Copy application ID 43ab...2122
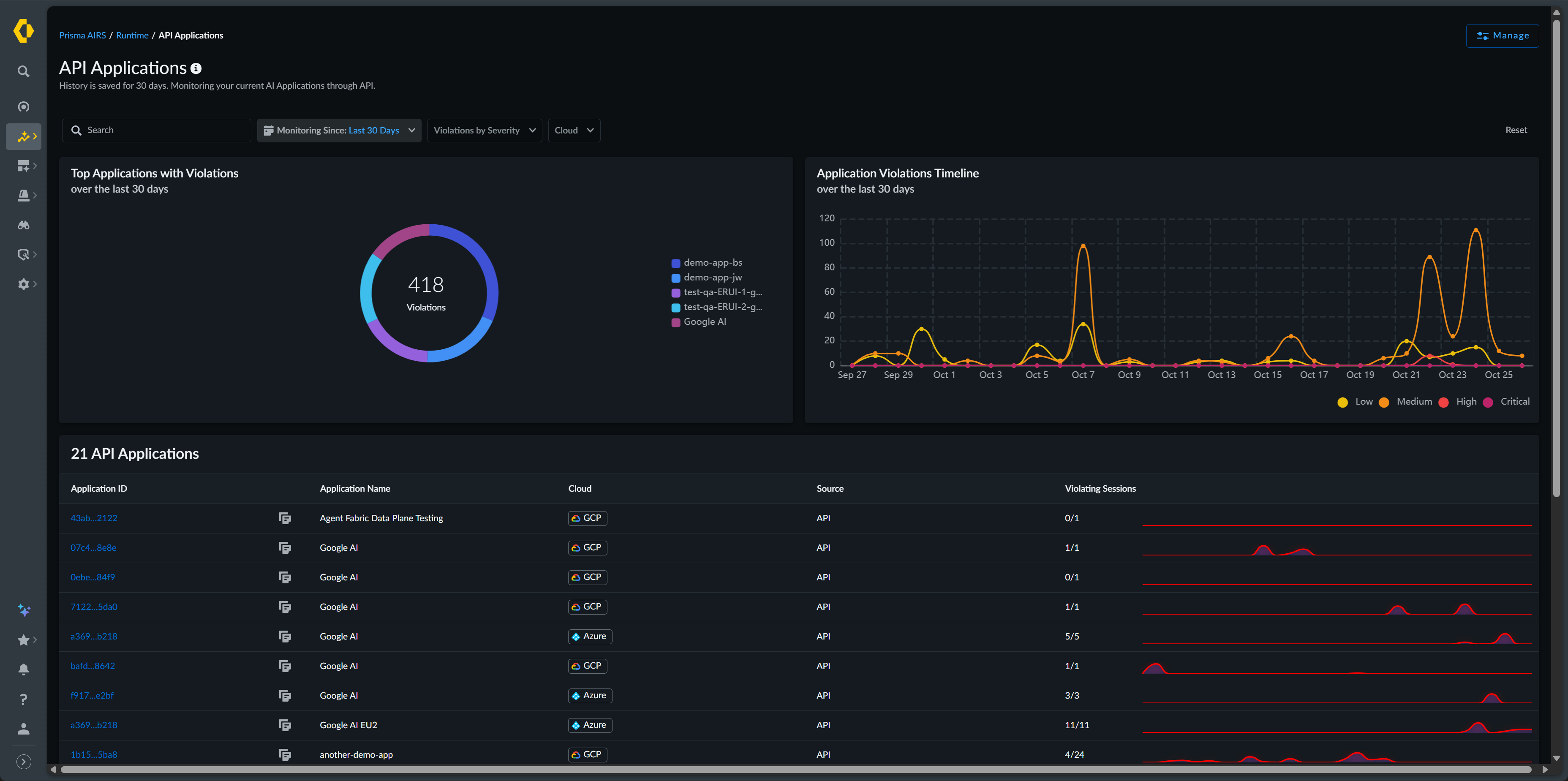1568x781 pixels. point(284,518)
